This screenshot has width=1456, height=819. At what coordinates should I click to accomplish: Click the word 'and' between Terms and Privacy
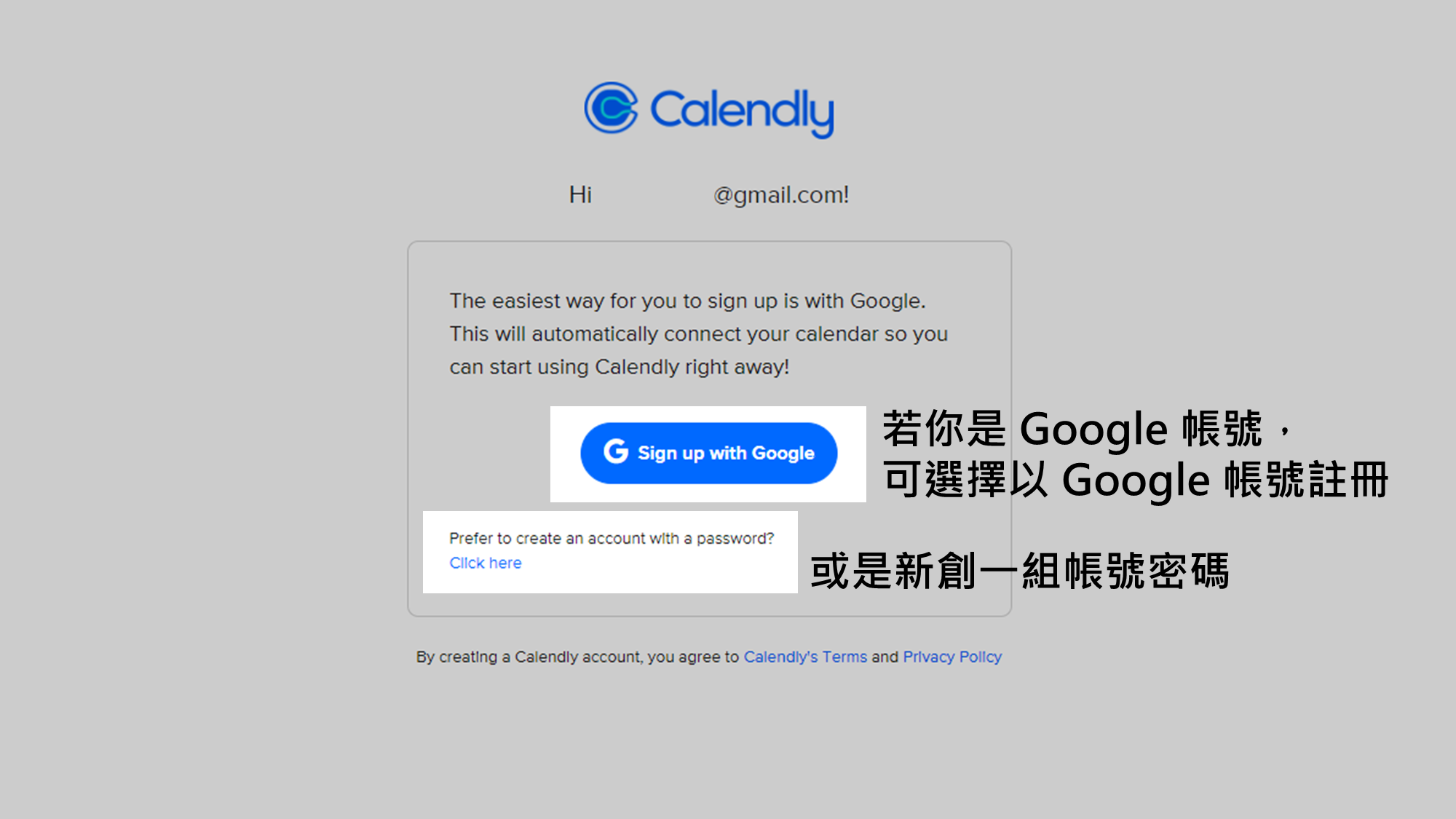click(885, 657)
